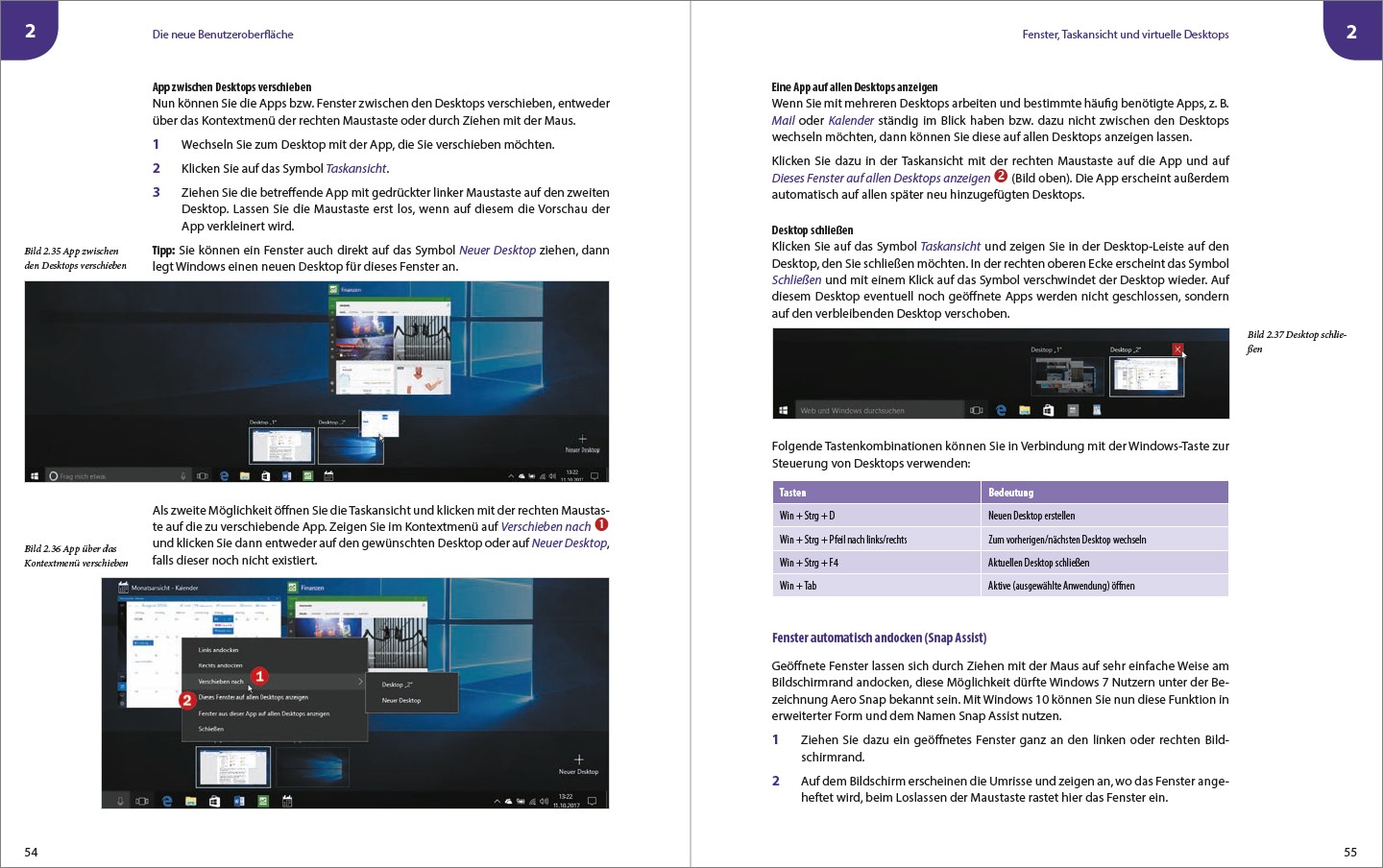The image size is (1383, 868).
Task: Select 'Dieses Fenster auf allen Desktops anzeigen'
Action: (253, 697)
